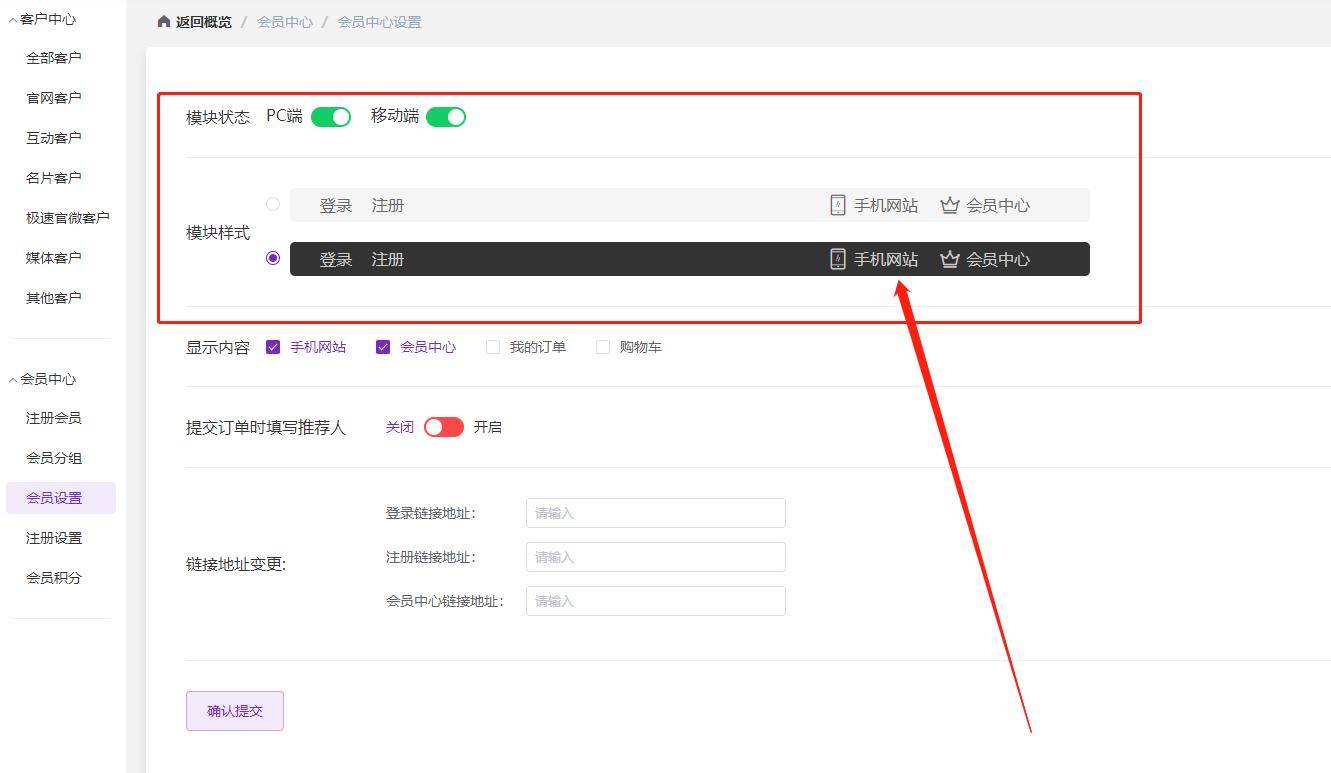This screenshot has width=1331, height=773.
Task: Click the crown icon in the dark style bar
Action: click(948, 259)
